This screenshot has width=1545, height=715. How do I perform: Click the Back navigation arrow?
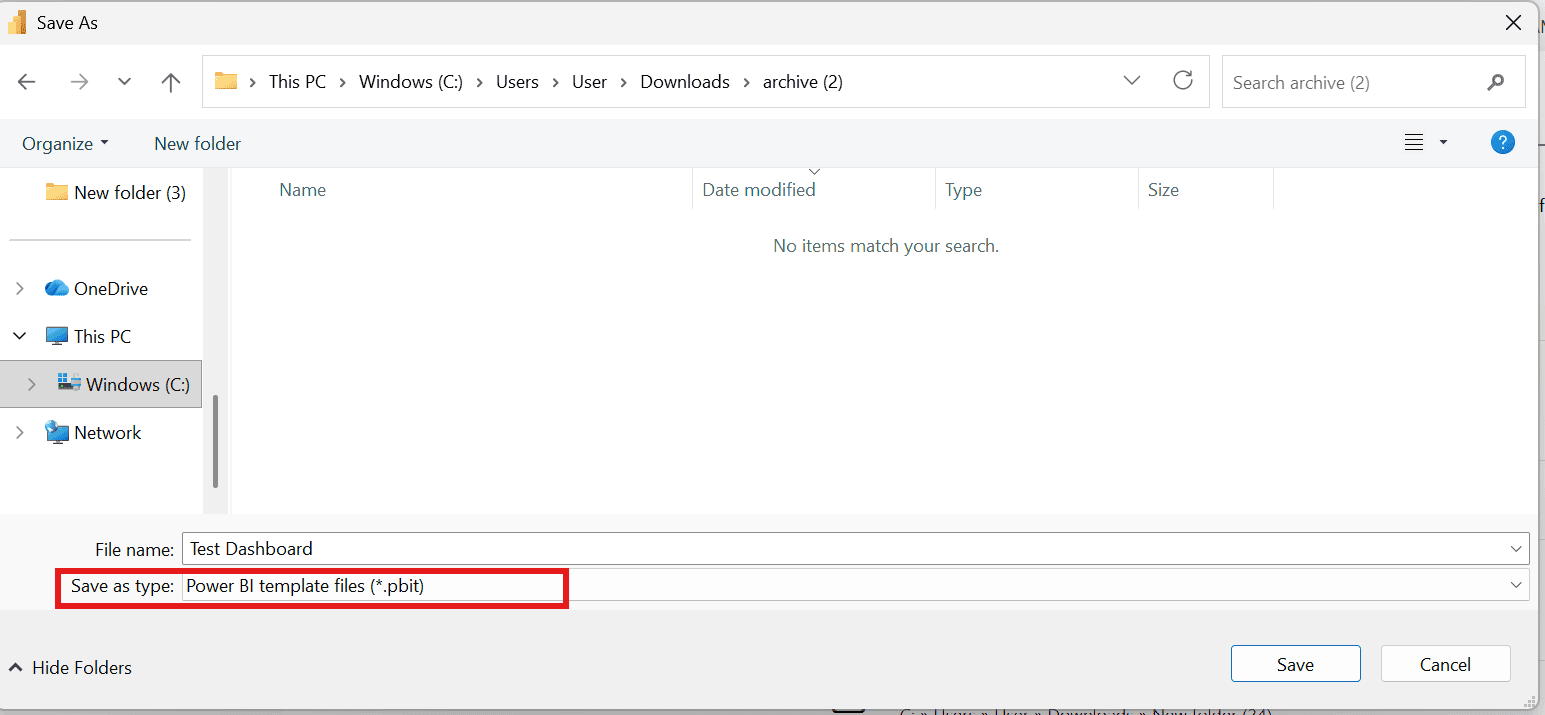tap(27, 82)
